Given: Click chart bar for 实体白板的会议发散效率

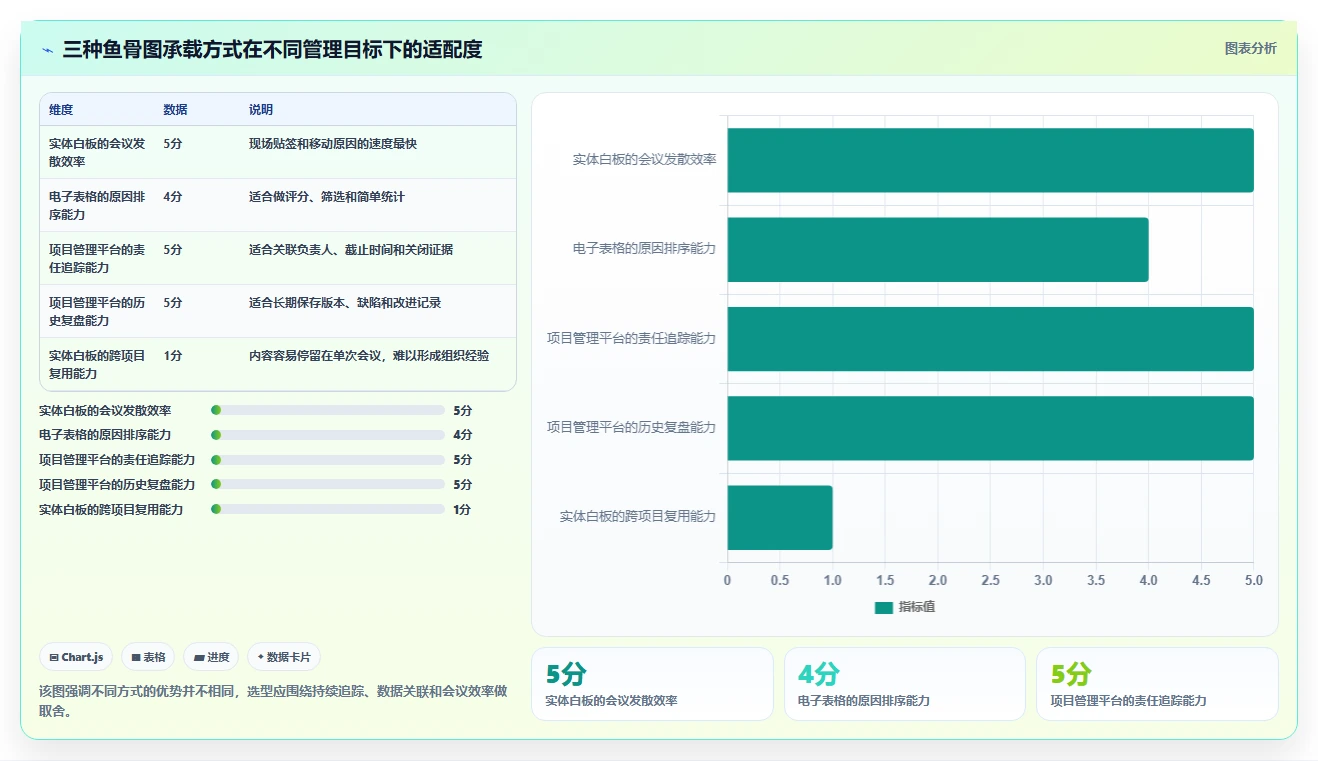Looking at the screenshot, I should click(990, 160).
